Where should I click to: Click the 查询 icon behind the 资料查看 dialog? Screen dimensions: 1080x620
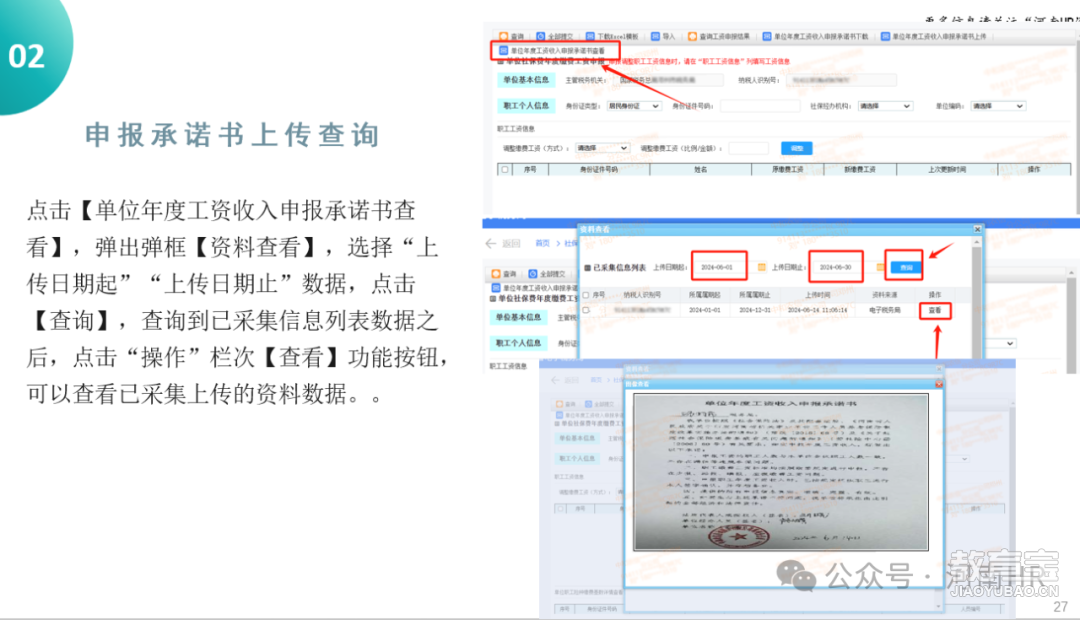pyautogui.click(x=496, y=273)
